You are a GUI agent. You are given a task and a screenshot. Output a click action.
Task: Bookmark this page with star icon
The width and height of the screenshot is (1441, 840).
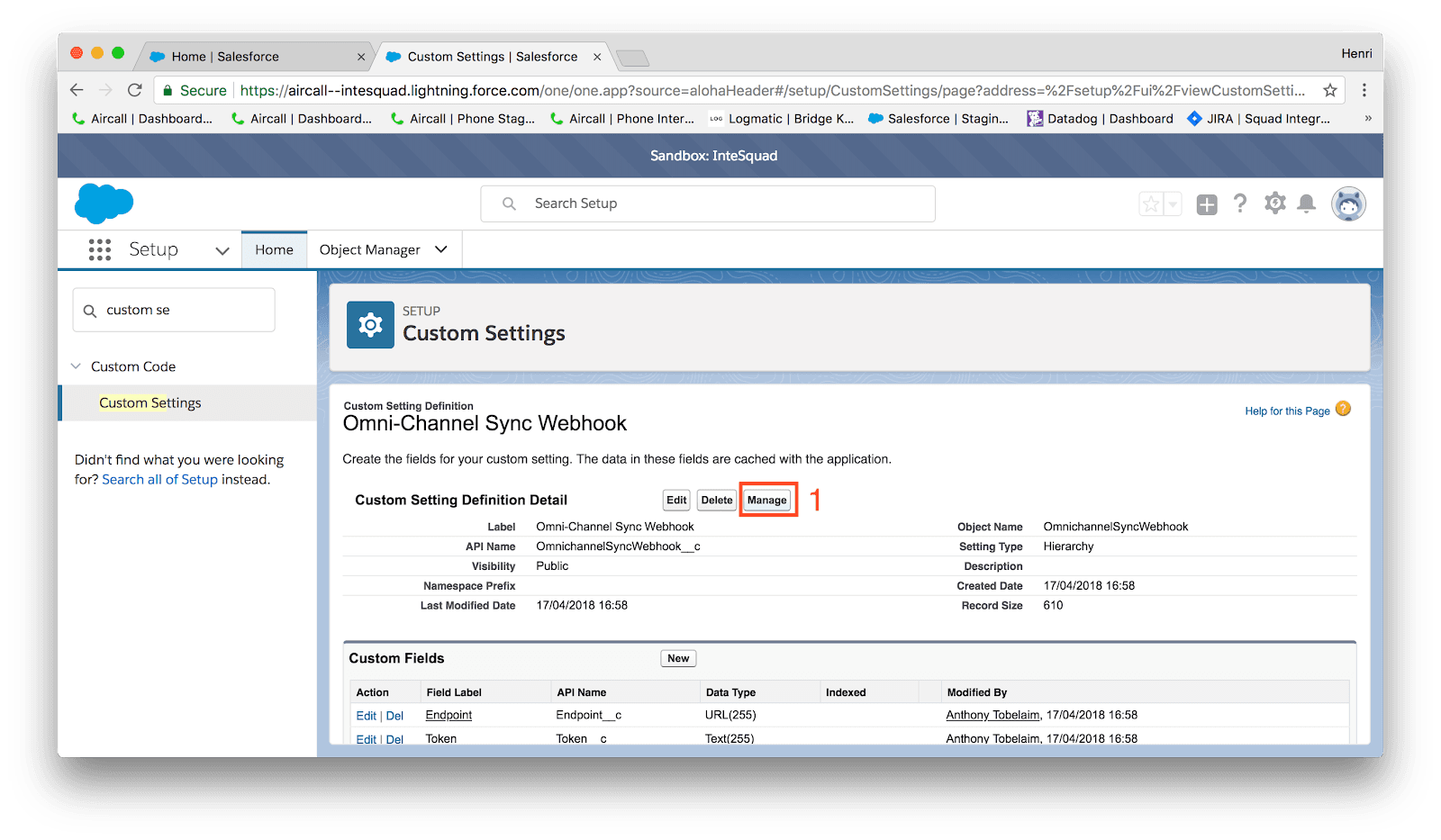(x=1329, y=90)
